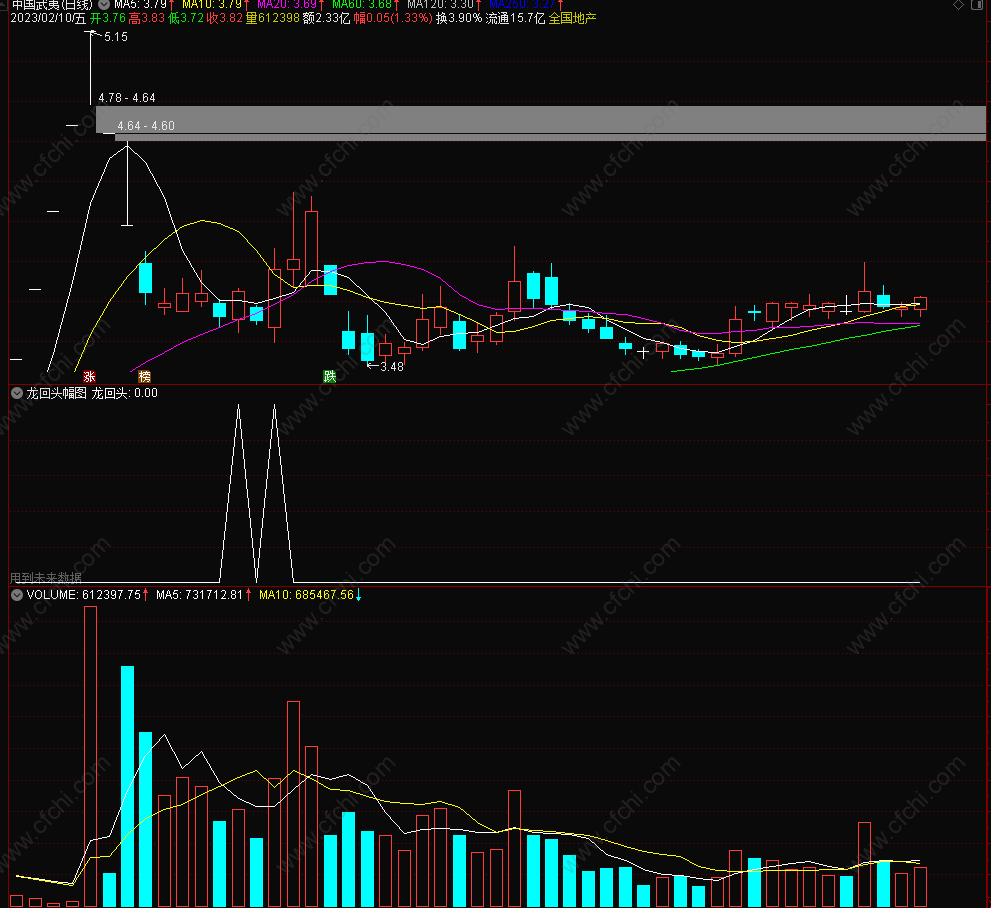Click the diamond icon at top right
This screenshot has width=991, height=908.
(x=958, y=4)
